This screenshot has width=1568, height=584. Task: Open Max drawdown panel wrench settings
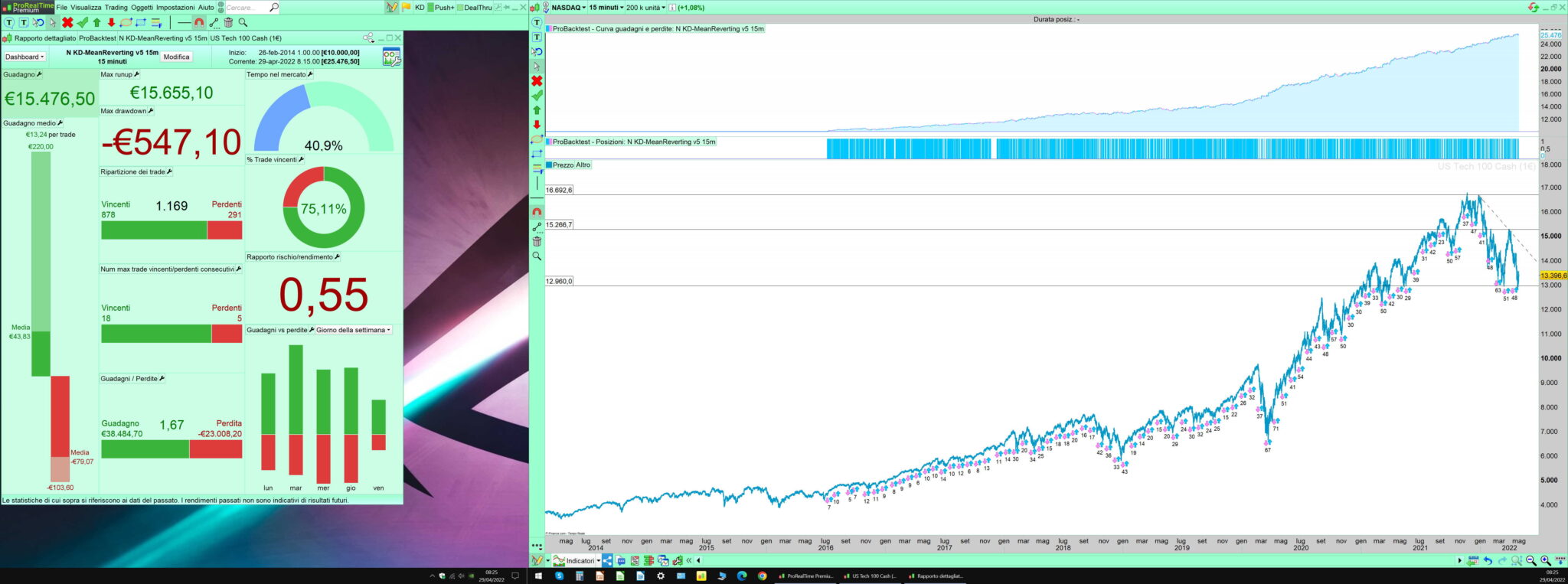(x=150, y=111)
